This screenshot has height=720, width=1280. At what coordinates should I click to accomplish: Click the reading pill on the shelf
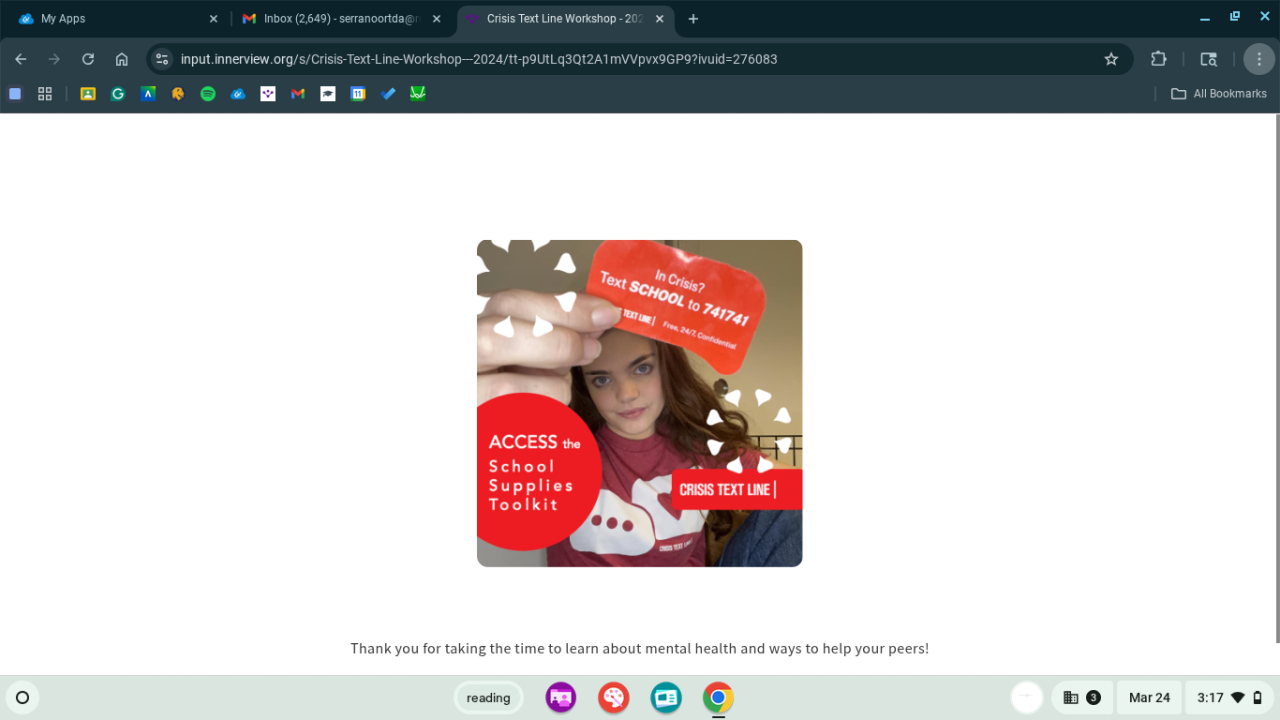(488, 698)
